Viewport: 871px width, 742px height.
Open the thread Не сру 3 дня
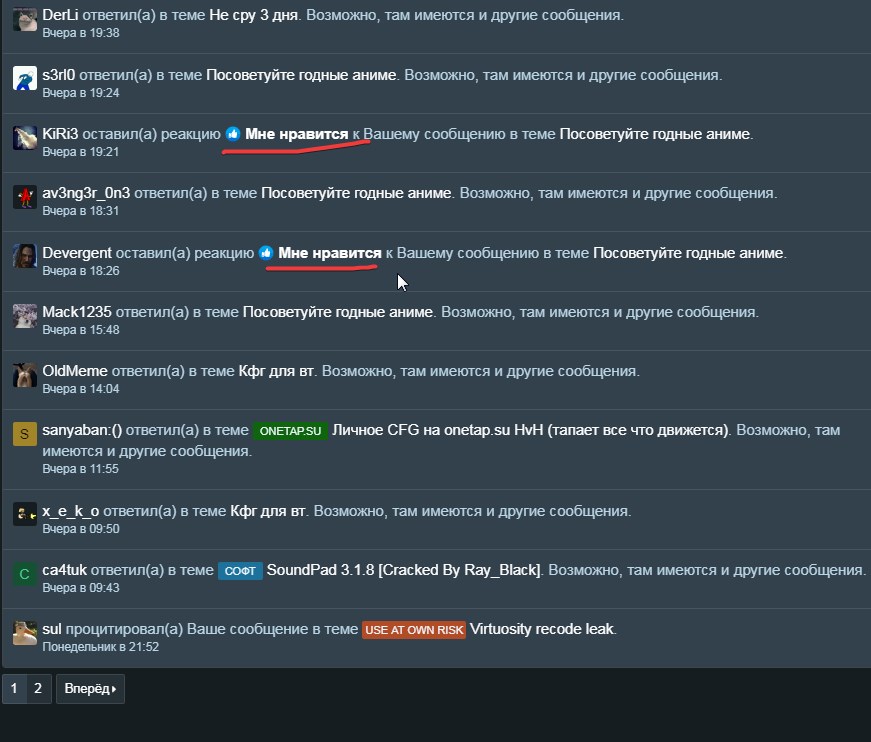(x=253, y=16)
